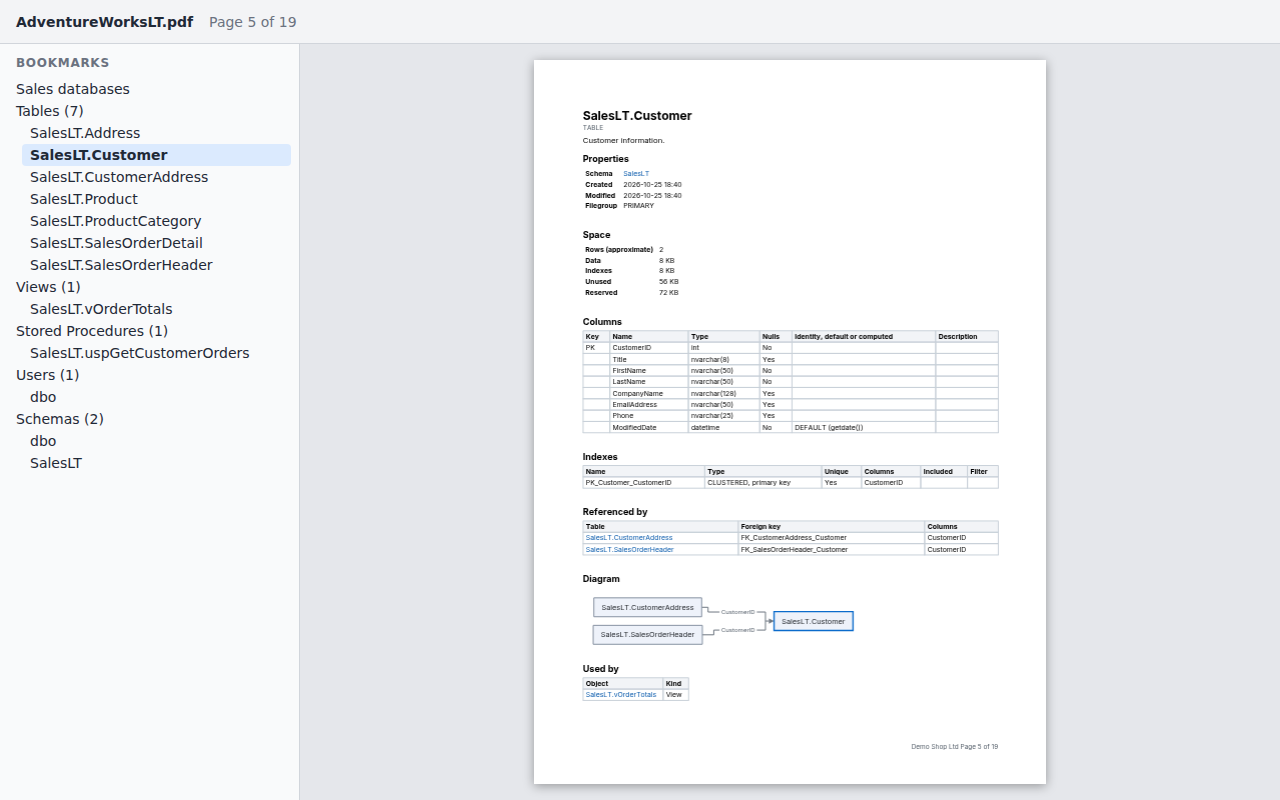Select the EmailAddress column name cell
The width and height of the screenshot is (1280, 800).
point(649,405)
